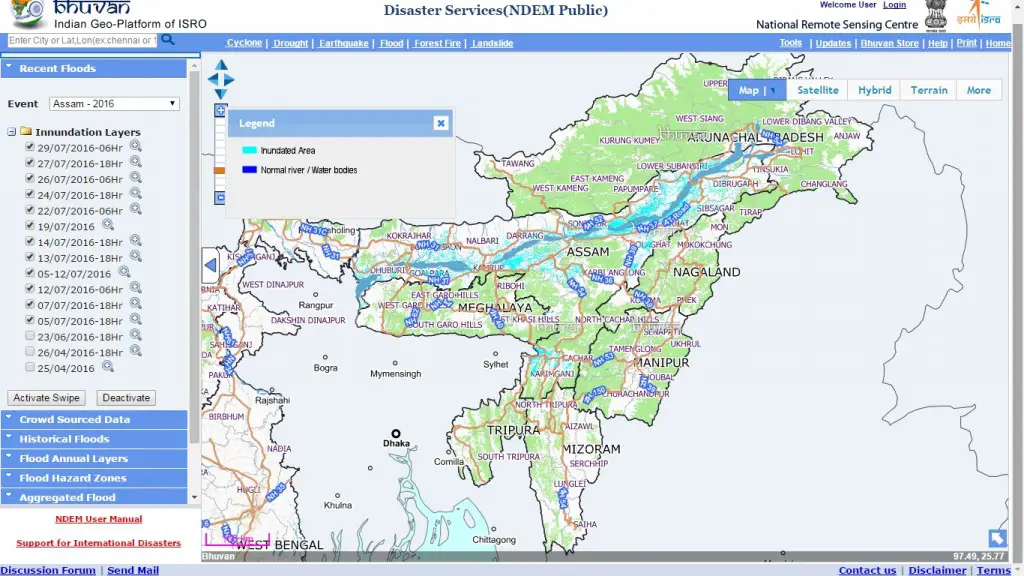Zoom to 07/07/2016-18Hr layer extent

click(135, 304)
